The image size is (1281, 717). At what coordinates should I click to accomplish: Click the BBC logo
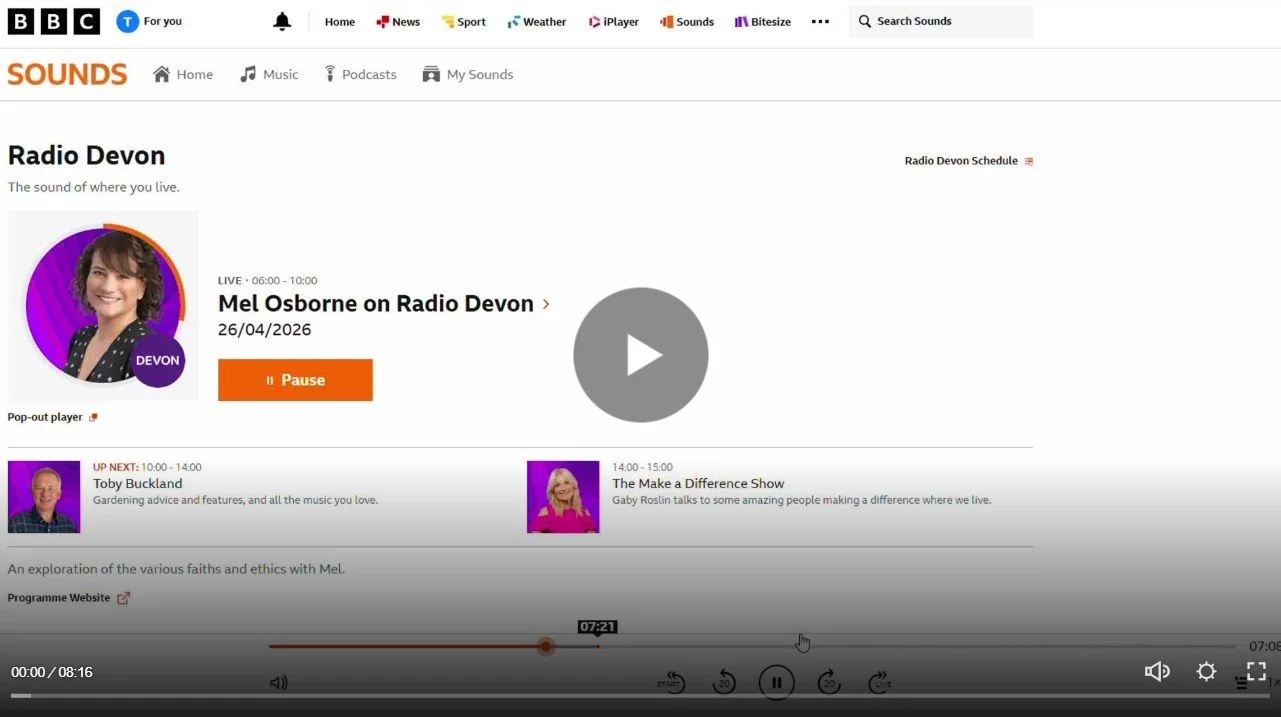click(54, 21)
